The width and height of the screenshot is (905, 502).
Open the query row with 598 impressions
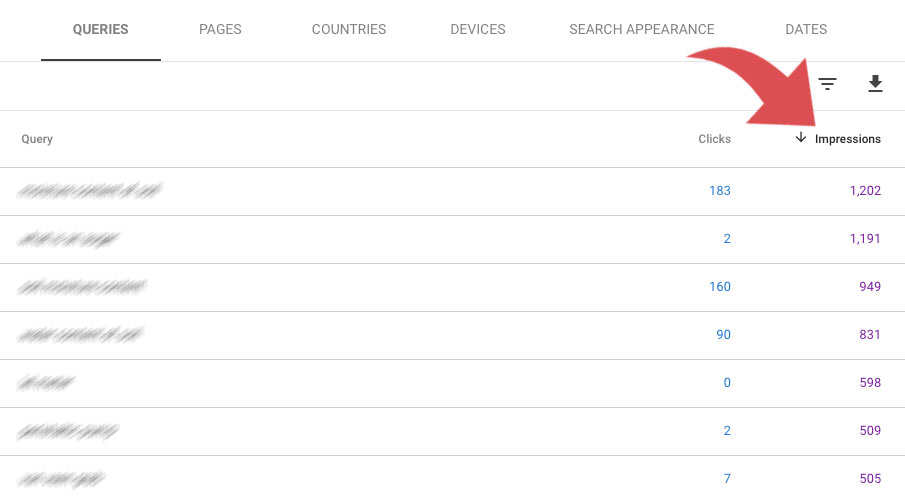pos(452,383)
